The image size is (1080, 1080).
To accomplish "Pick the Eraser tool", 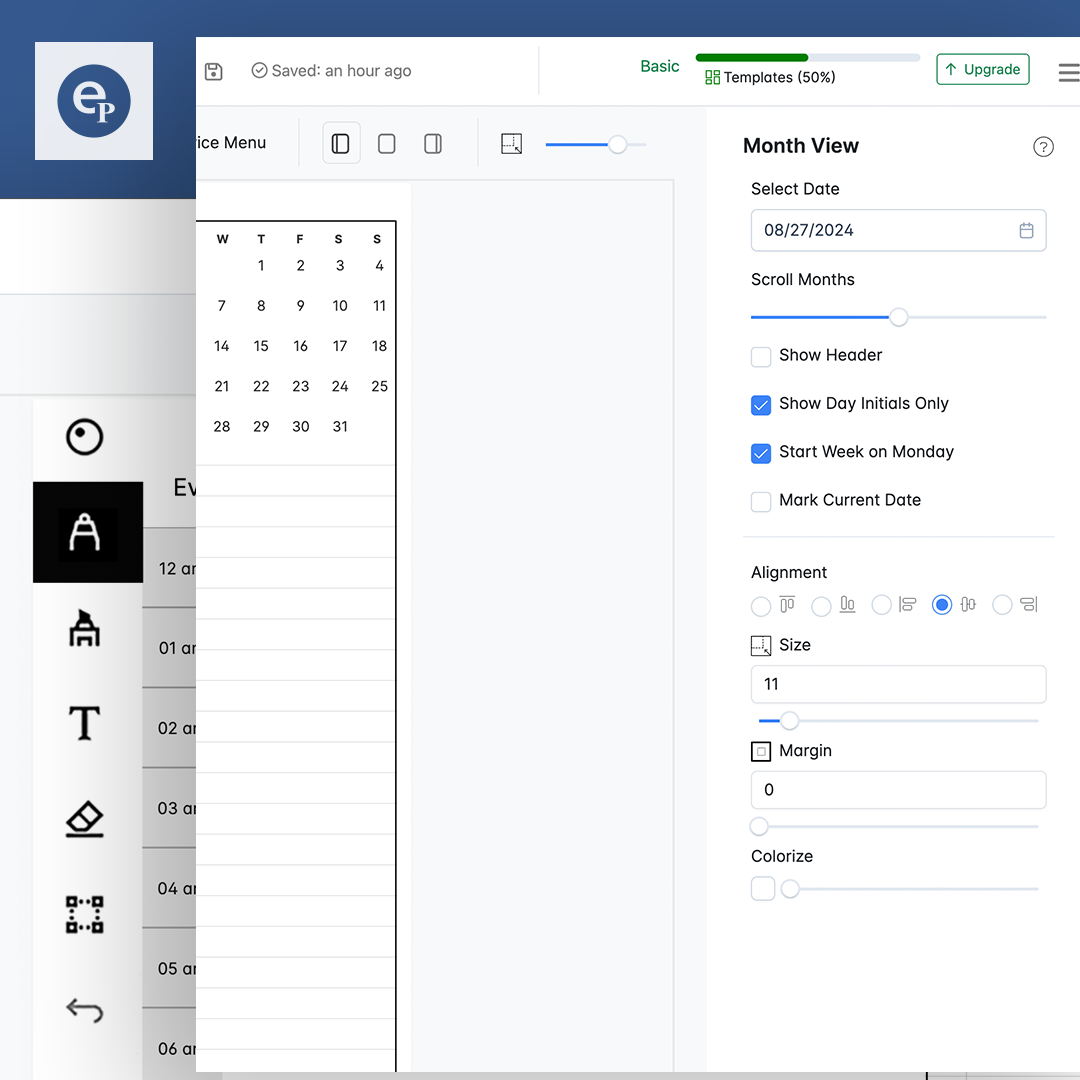I will [x=85, y=819].
